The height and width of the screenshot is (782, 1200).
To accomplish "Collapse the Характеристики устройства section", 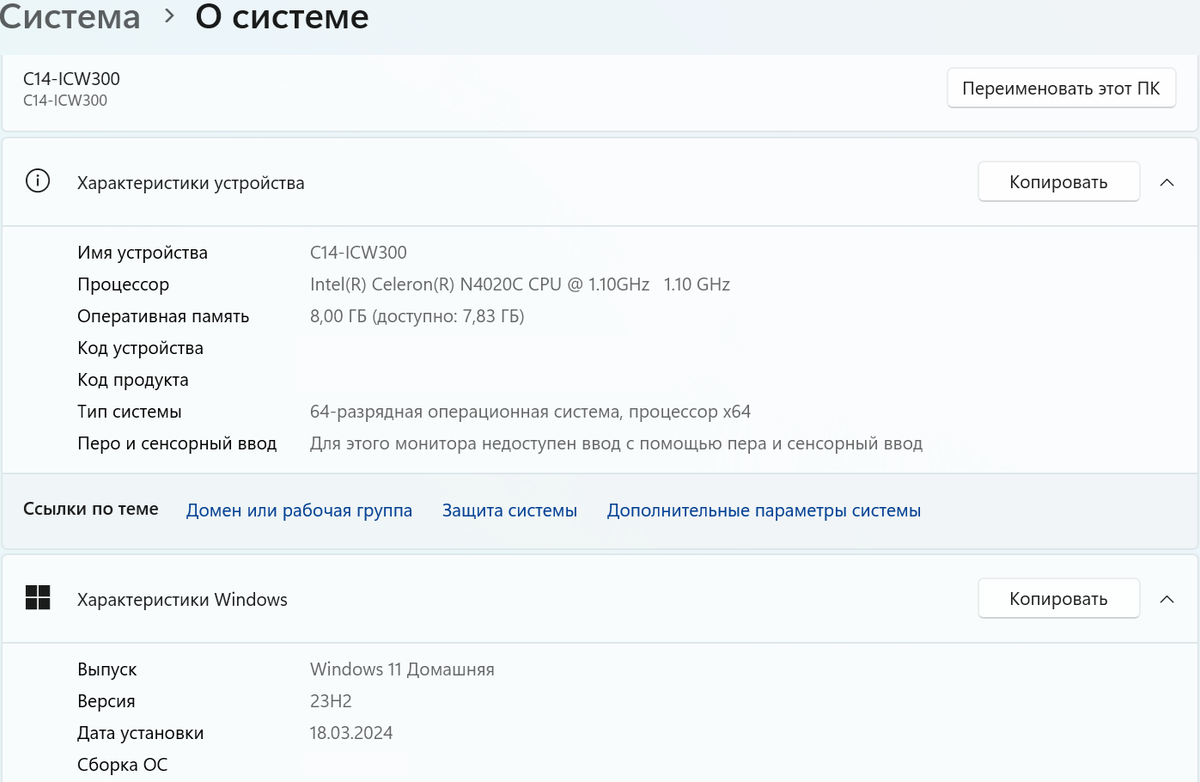I will (1166, 182).
